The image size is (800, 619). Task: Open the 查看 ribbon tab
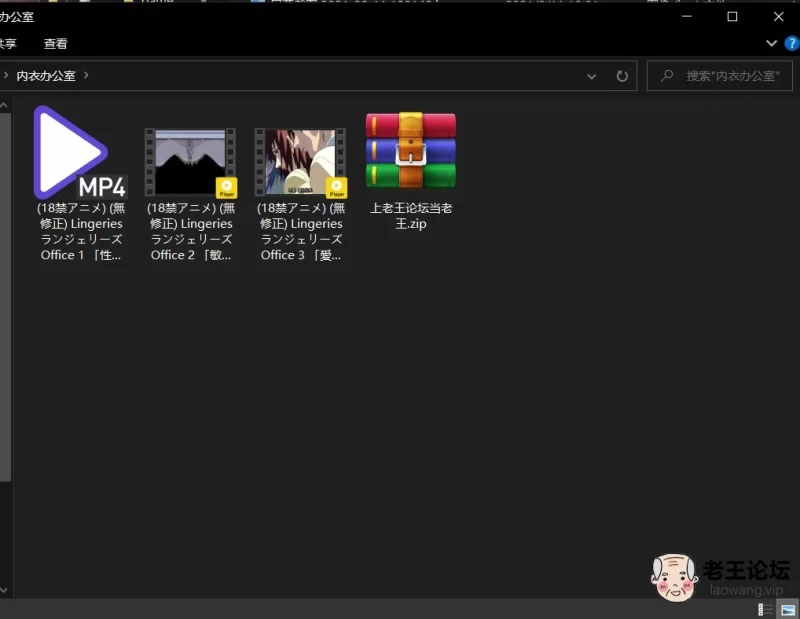pyautogui.click(x=56, y=44)
